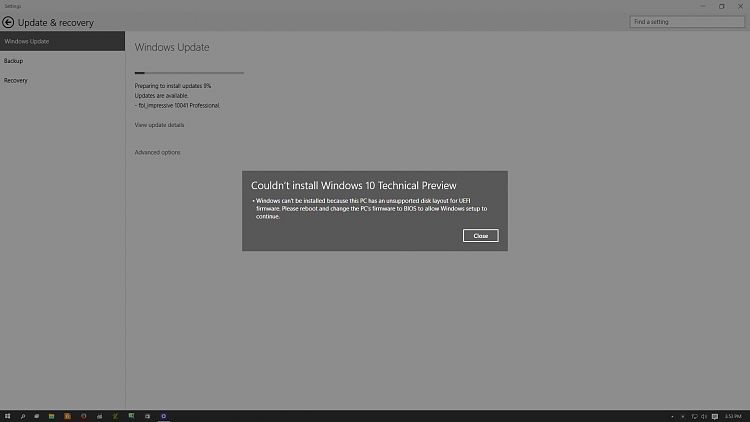The height and width of the screenshot is (422, 750).
Task: Open the Start menu on the taskbar
Action: pos(7,416)
